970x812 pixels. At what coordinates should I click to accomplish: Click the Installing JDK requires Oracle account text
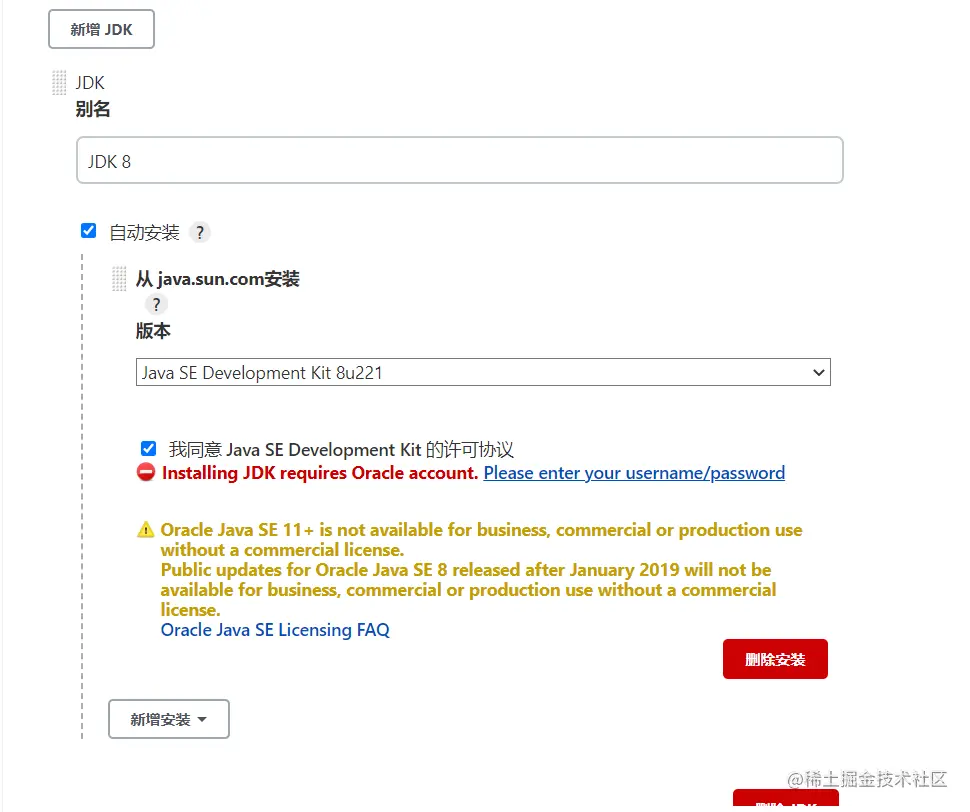[x=320, y=473]
